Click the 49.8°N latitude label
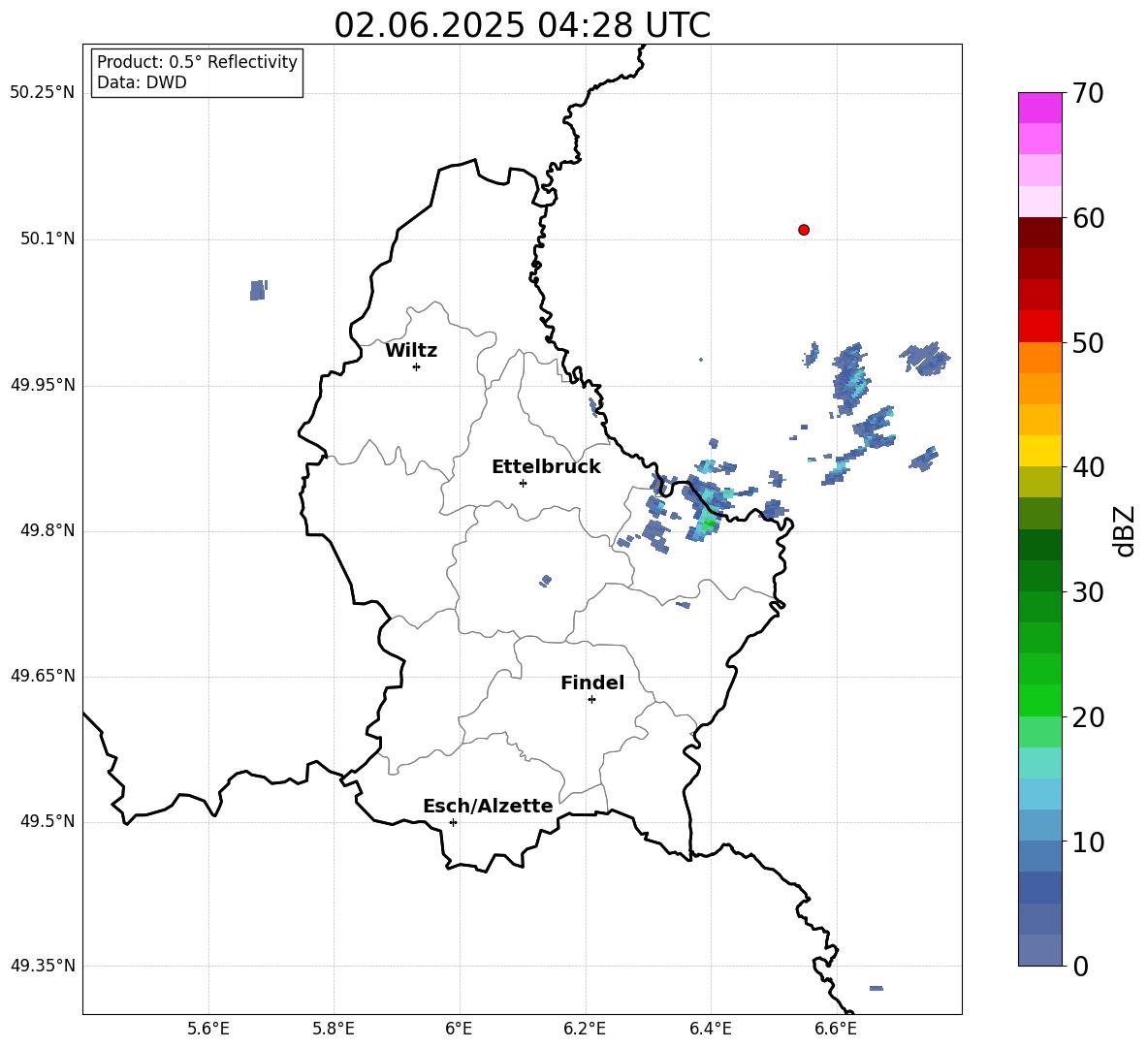This screenshot has height=1048, width=1148. coord(48,530)
